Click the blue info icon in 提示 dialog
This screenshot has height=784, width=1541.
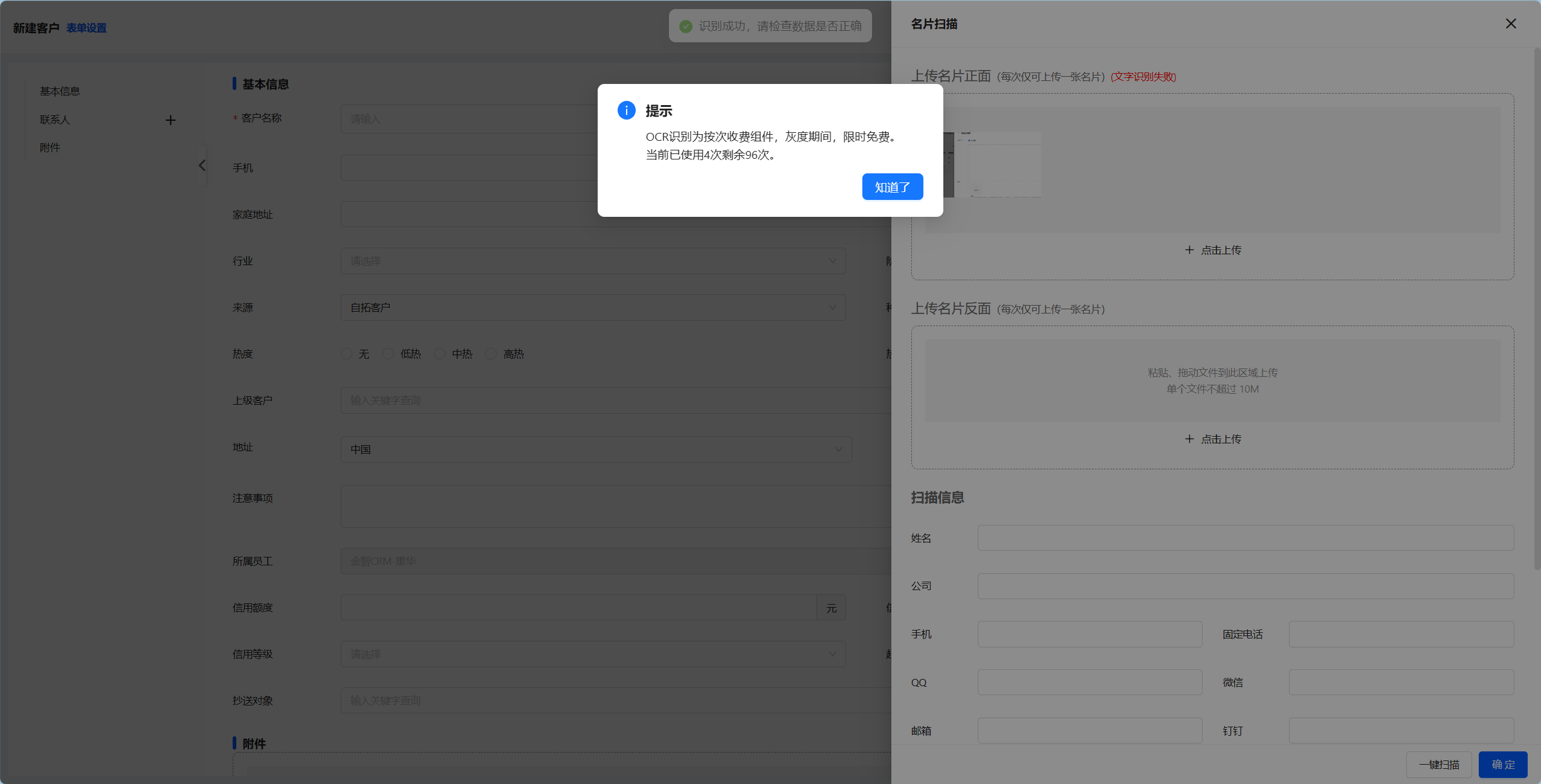click(x=626, y=111)
